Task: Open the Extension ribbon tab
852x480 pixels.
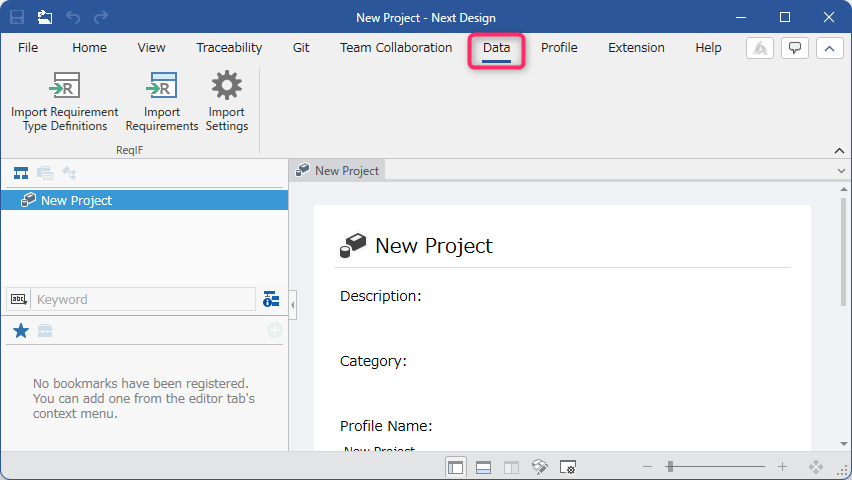Action: click(636, 48)
